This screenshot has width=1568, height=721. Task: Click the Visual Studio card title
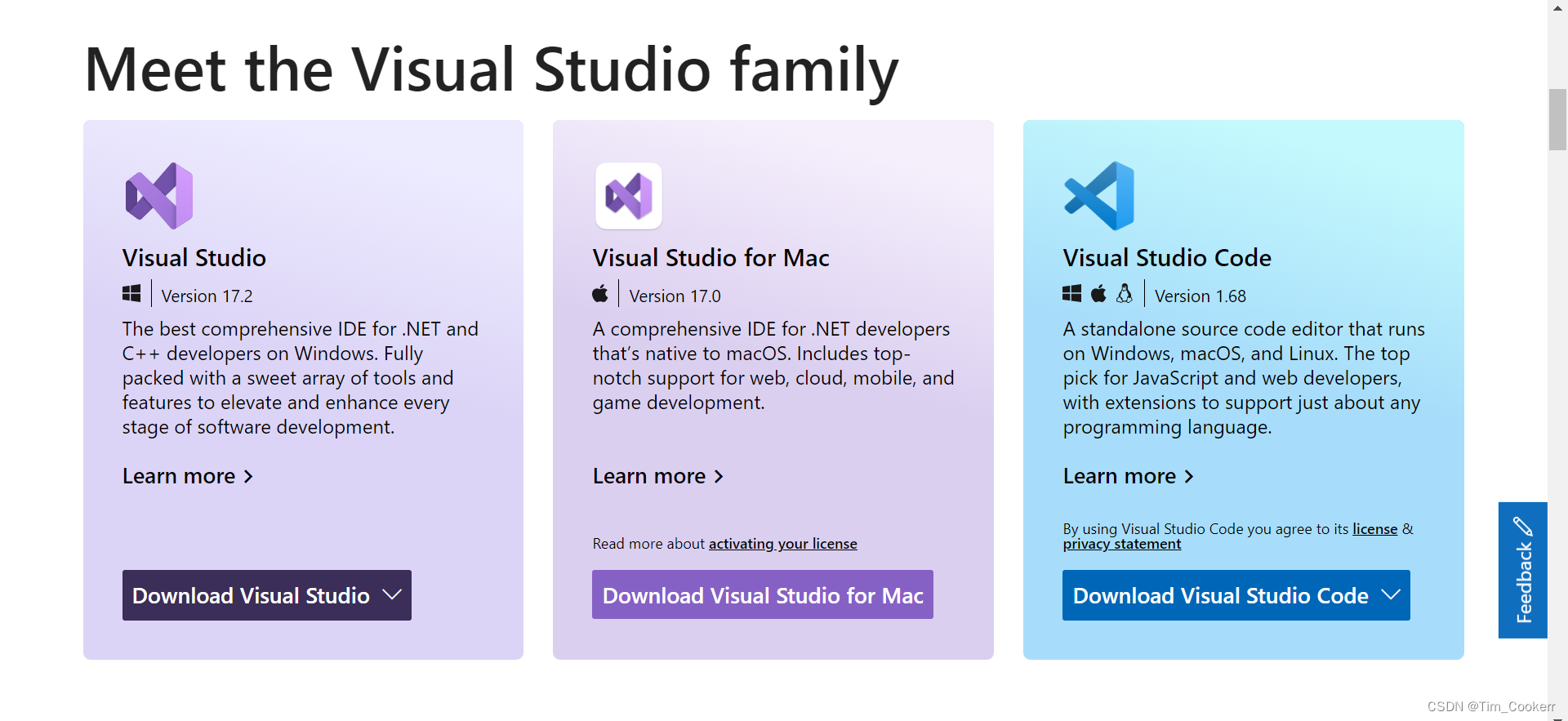click(x=194, y=258)
